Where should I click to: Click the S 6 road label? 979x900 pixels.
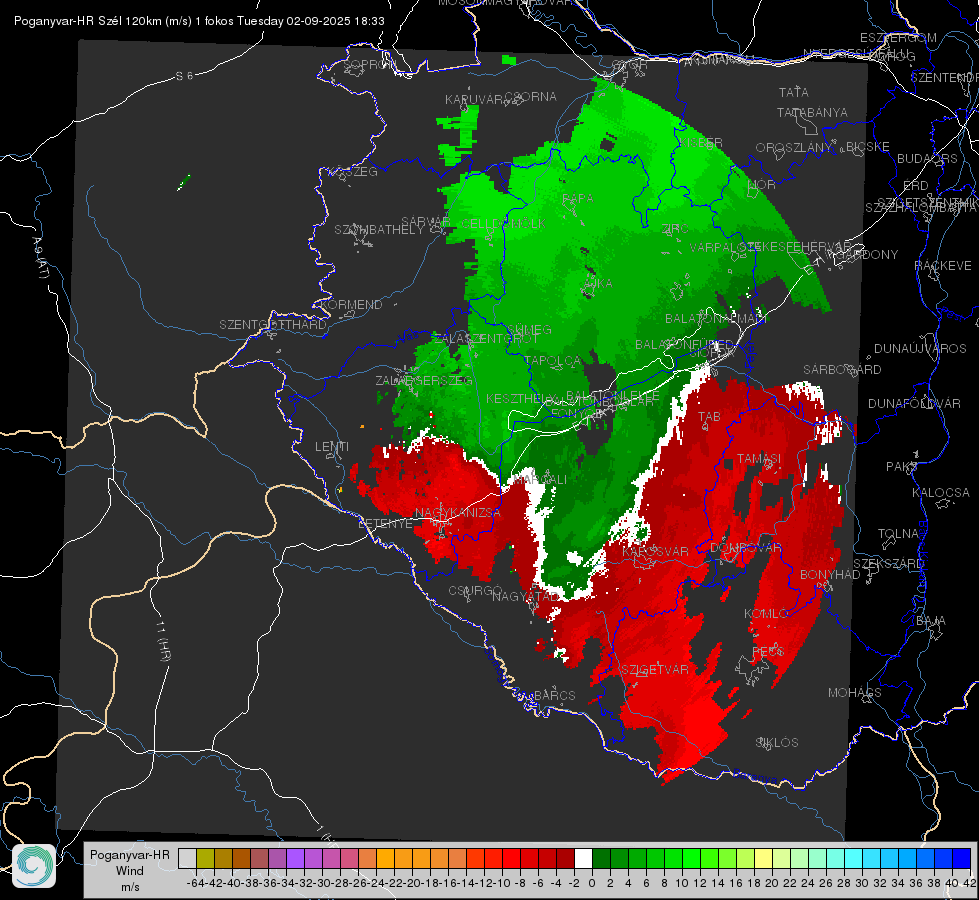coord(184,76)
